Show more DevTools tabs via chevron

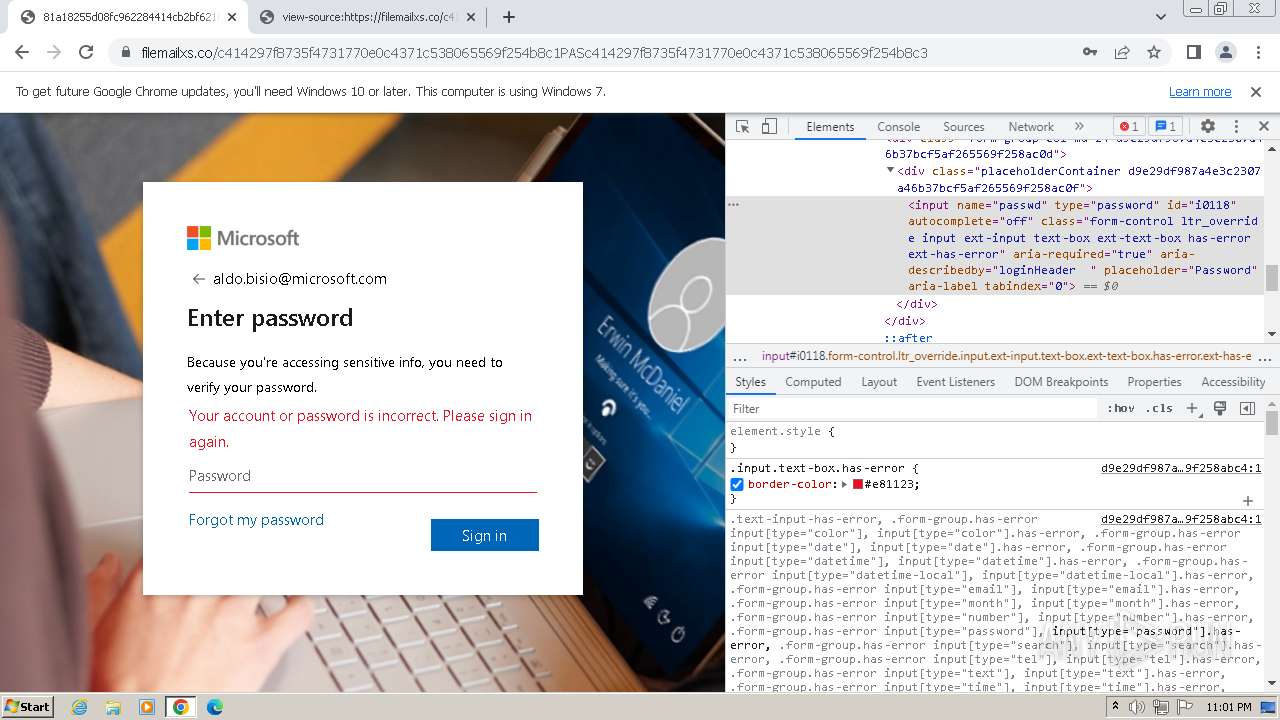point(1079,127)
